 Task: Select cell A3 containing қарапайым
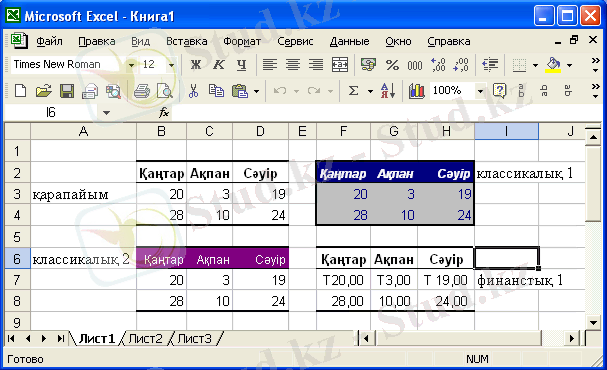pos(83,194)
